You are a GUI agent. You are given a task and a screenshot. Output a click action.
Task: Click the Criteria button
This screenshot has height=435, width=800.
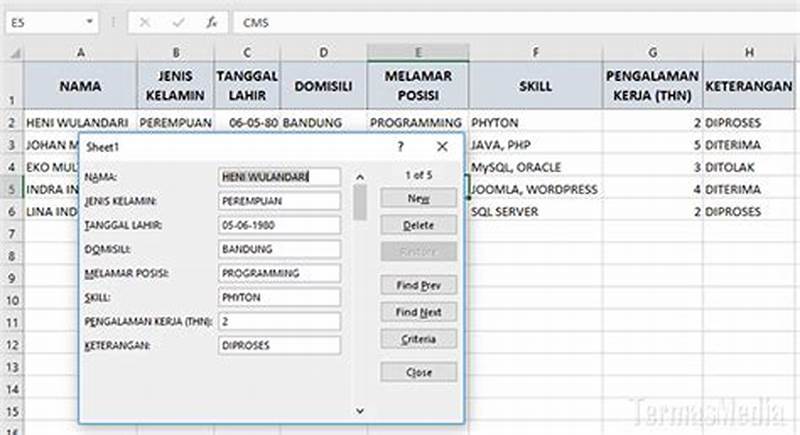coord(418,339)
